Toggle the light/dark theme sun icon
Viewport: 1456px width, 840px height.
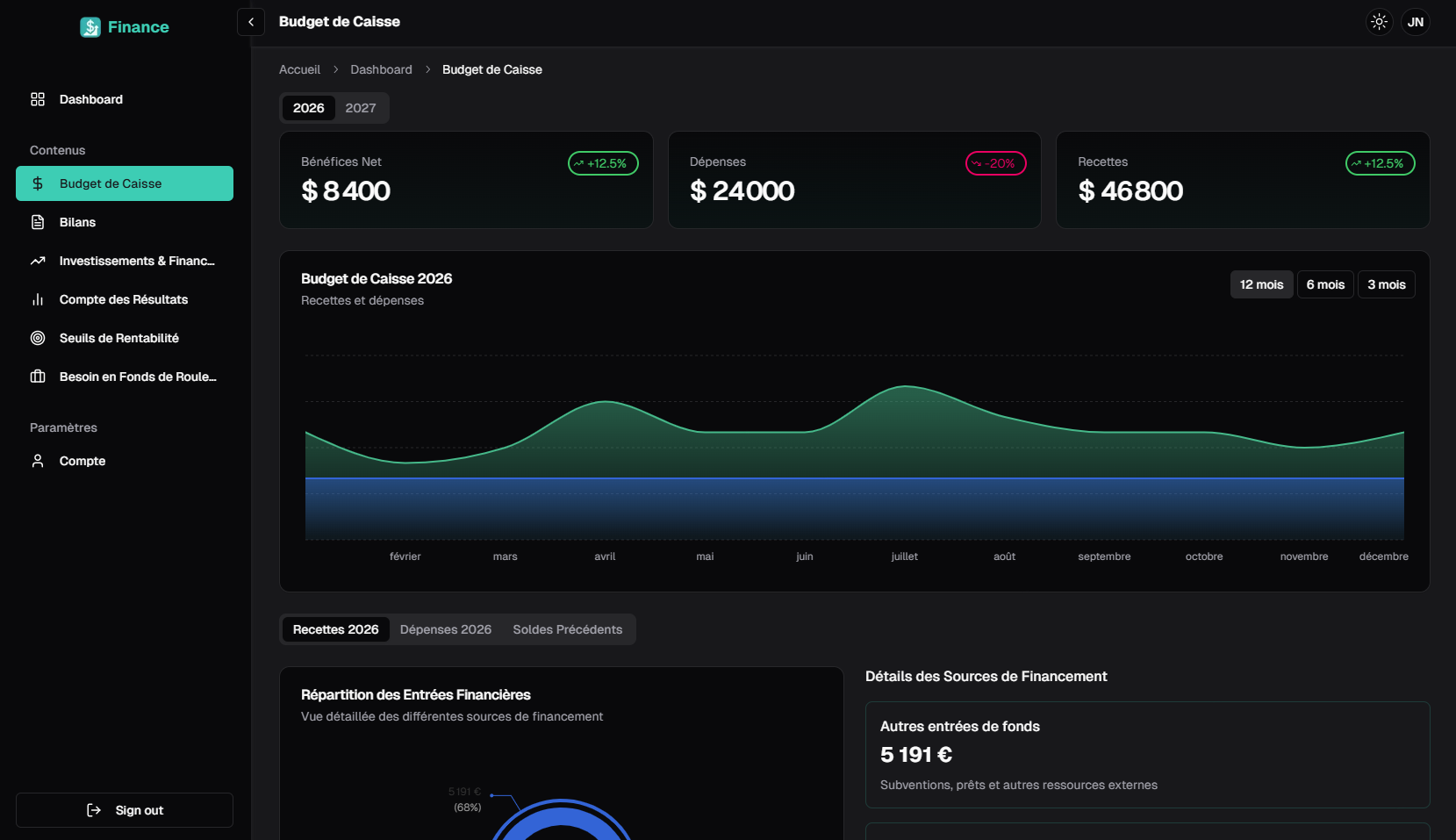point(1379,22)
